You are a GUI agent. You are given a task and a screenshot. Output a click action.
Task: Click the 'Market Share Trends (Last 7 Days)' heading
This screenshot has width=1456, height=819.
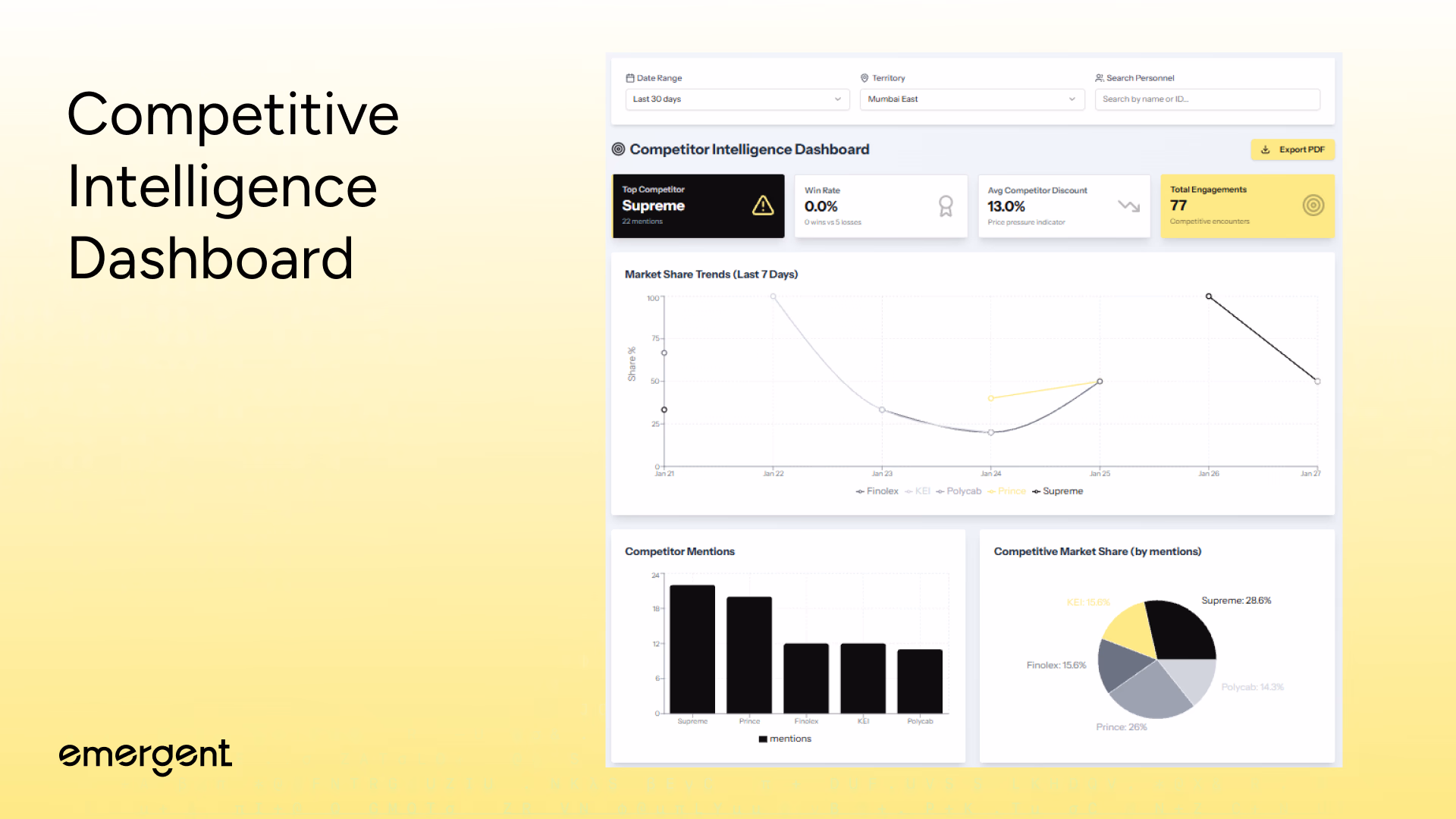[711, 275]
